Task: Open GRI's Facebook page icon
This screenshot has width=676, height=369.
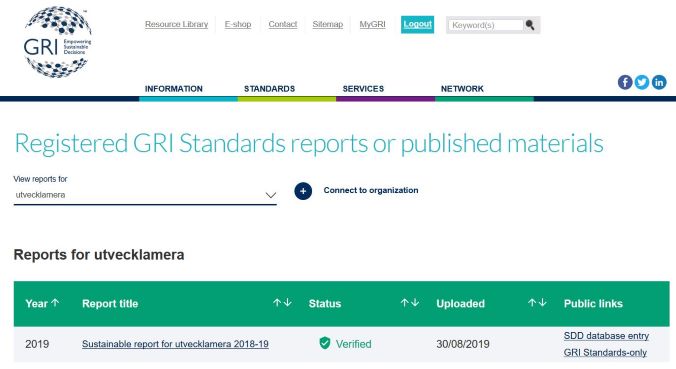Action: click(625, 82)
